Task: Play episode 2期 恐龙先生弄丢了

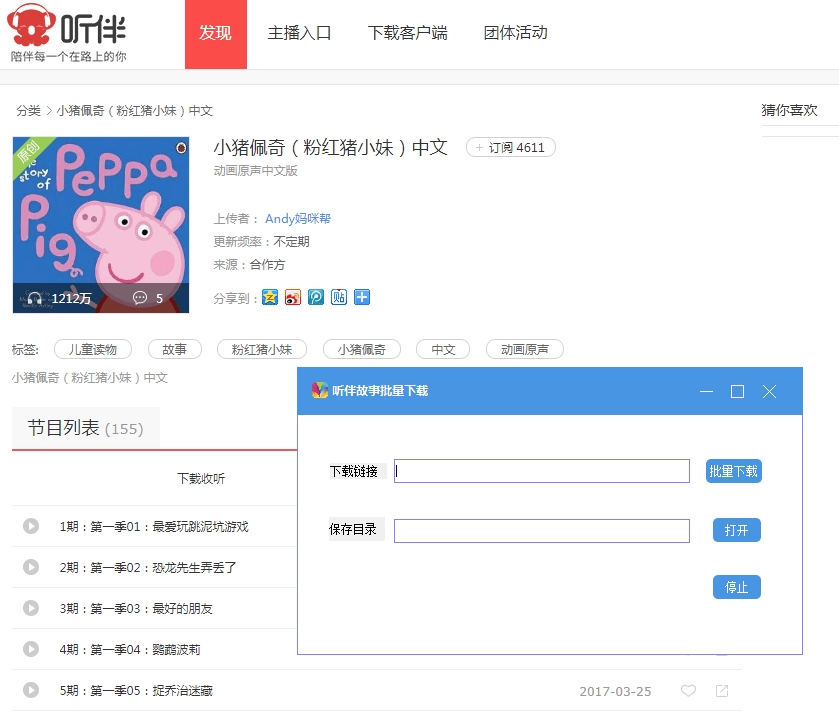Action: point(31,567)
